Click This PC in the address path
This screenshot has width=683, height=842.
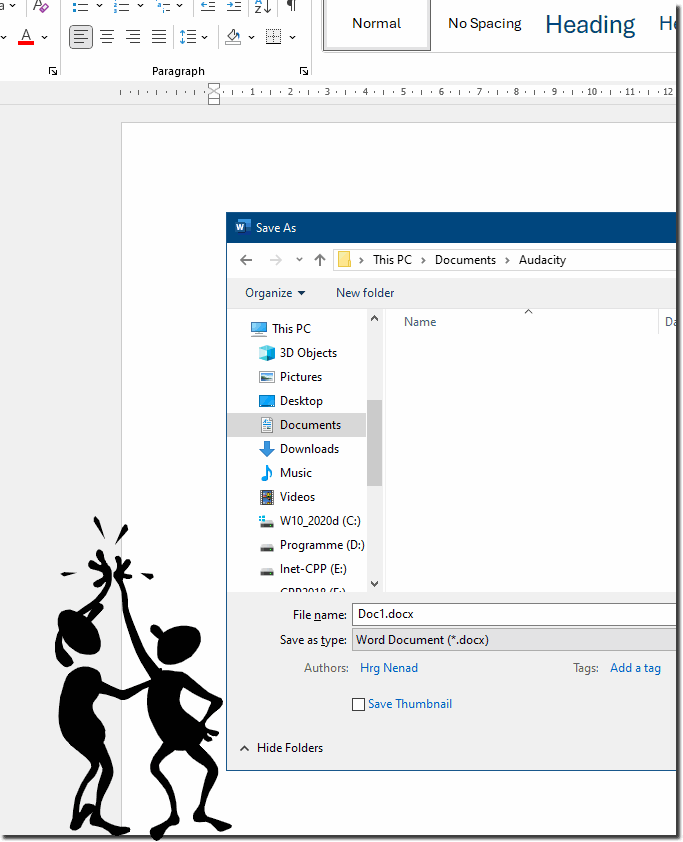tap(392, 260)
